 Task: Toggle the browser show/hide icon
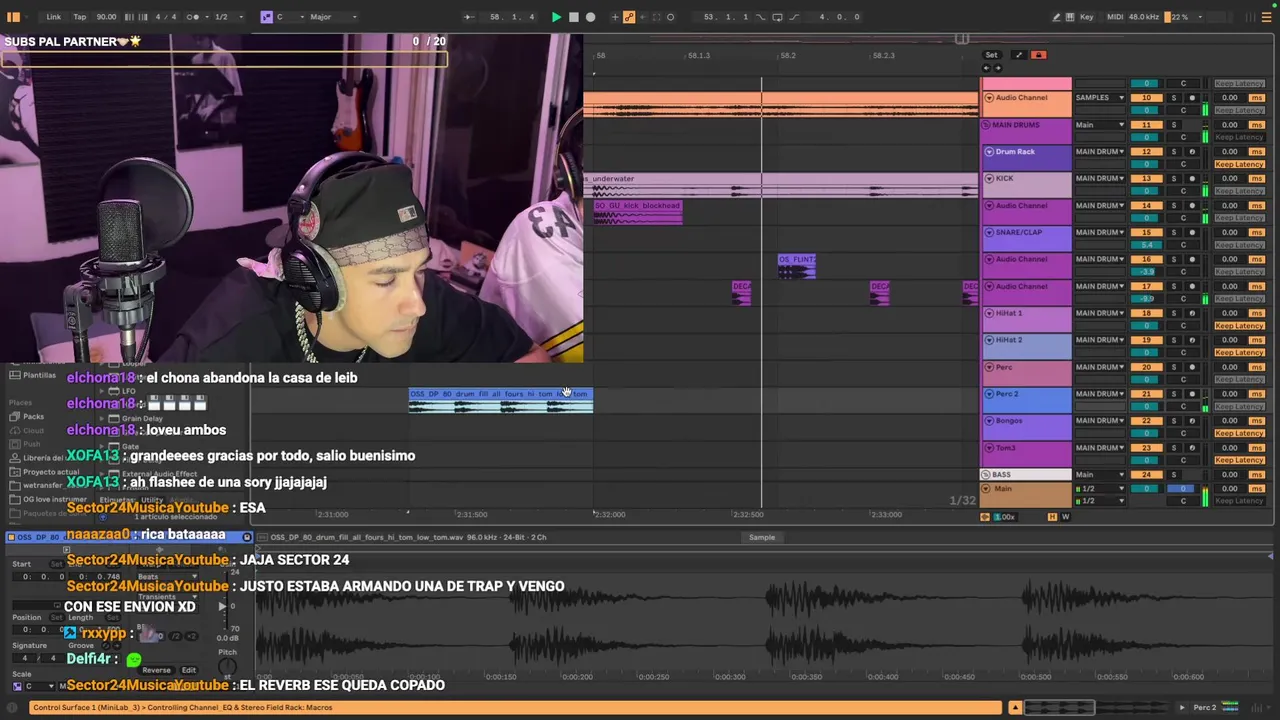13,17
